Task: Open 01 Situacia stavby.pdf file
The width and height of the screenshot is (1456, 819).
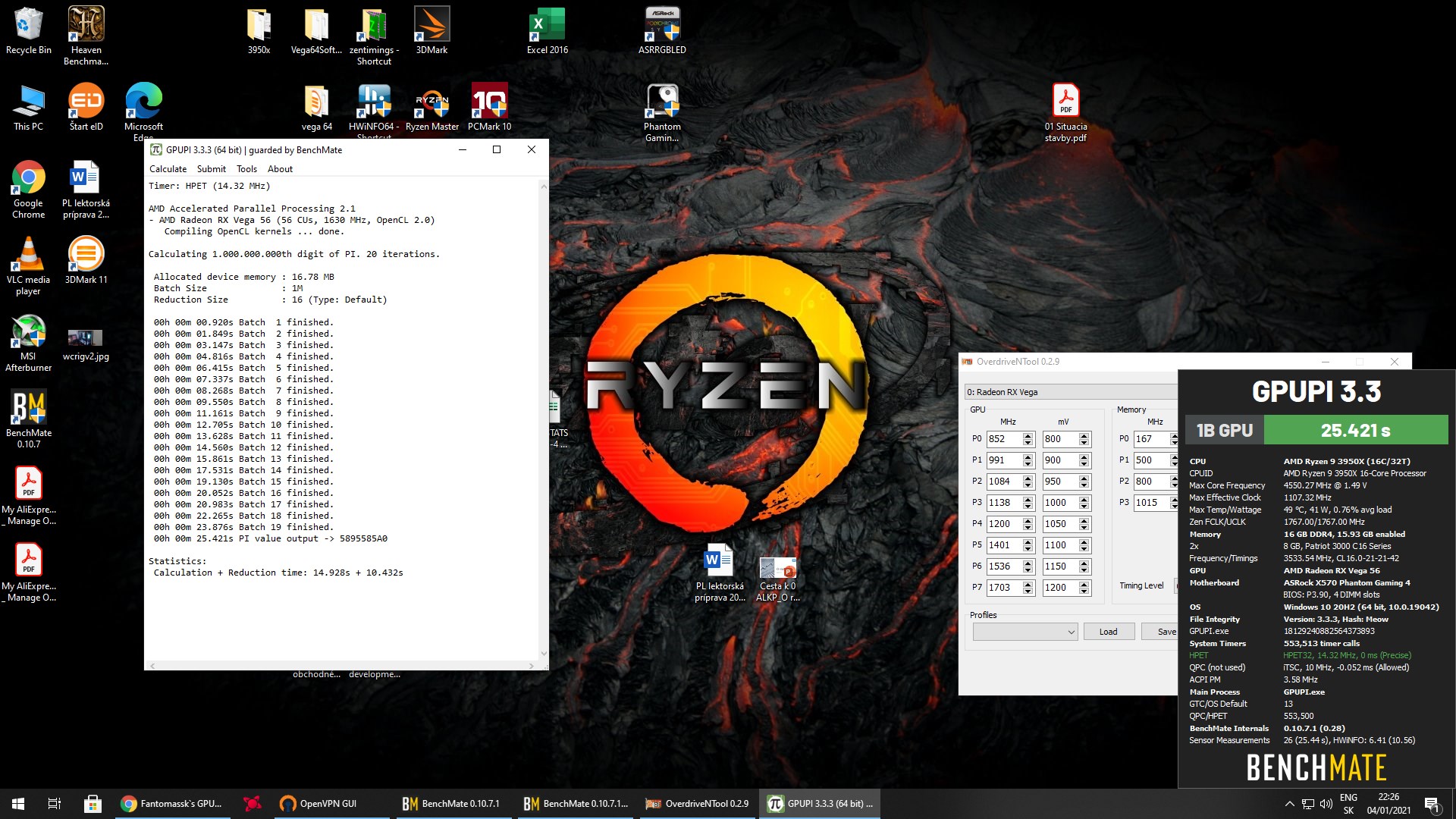Action: (x=1065, y=112)
